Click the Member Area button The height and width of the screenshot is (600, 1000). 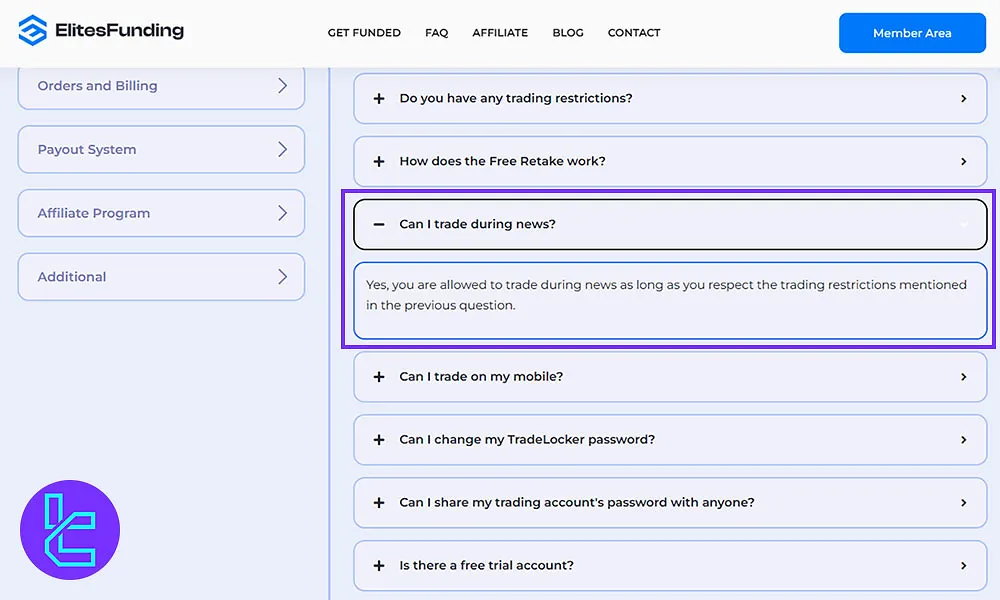(912, 33)
